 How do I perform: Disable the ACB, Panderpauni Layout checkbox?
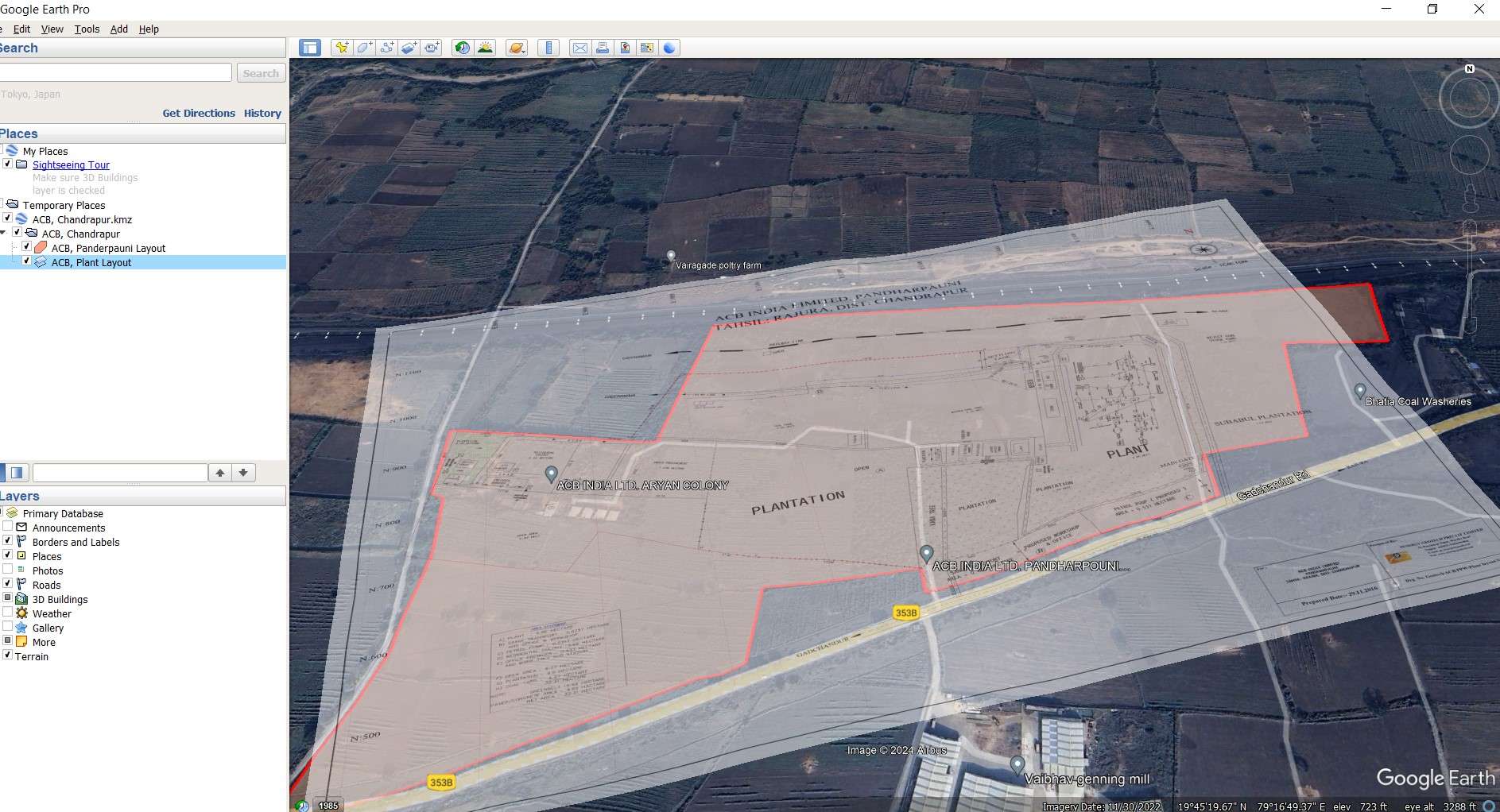[26, 247]
